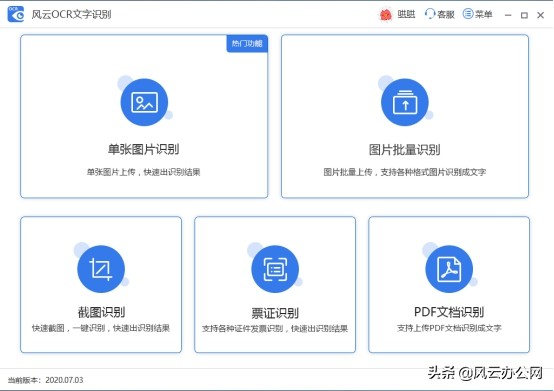Click the 图片批量识别 title text
The height and width of the screenshot is (391, 554).
point(405,150)
